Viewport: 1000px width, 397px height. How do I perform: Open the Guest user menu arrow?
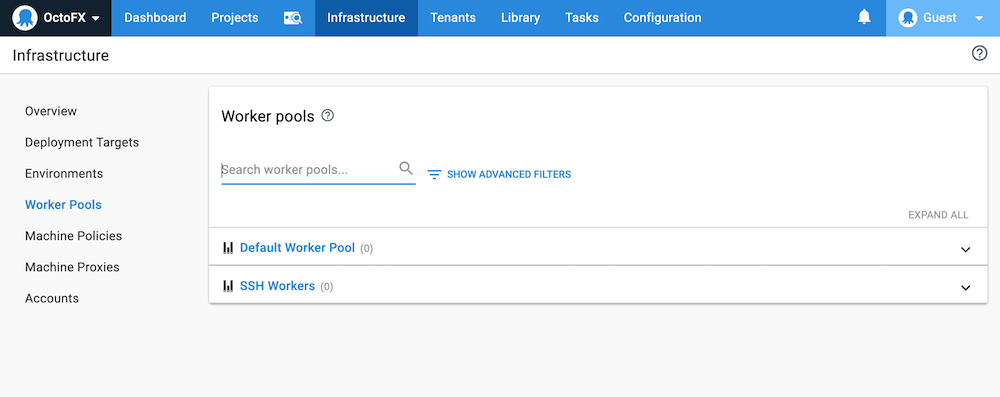click(979, 19)
